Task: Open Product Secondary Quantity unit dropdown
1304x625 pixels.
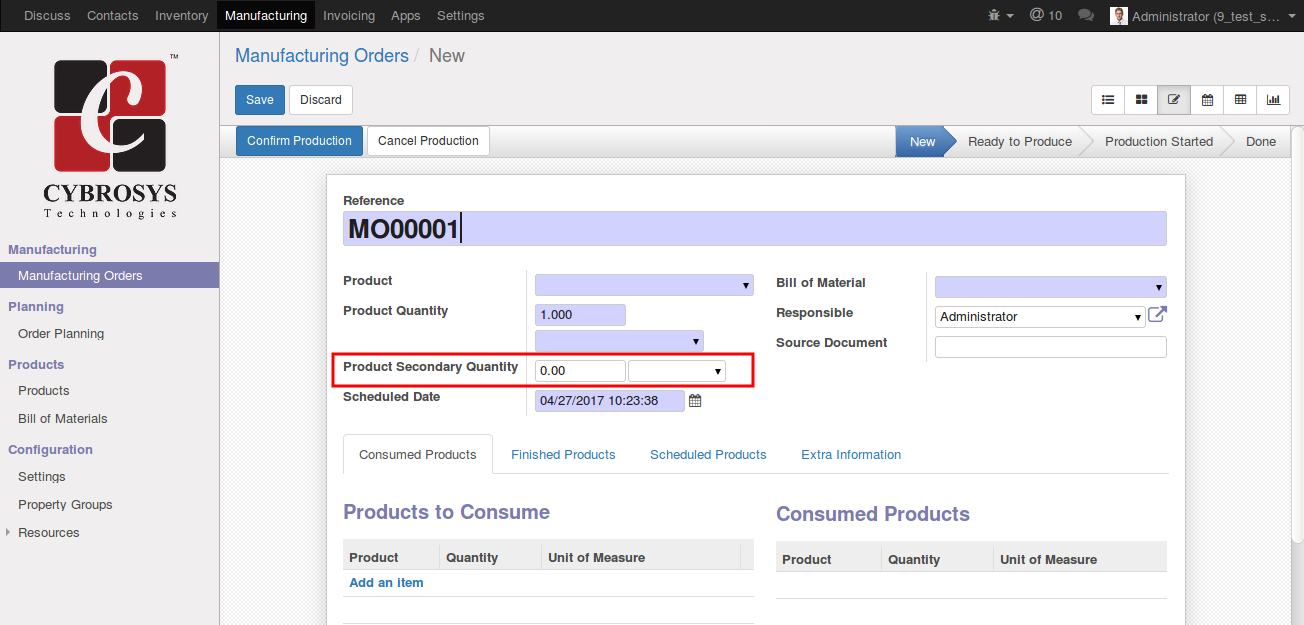Action: tap(677, 371)
